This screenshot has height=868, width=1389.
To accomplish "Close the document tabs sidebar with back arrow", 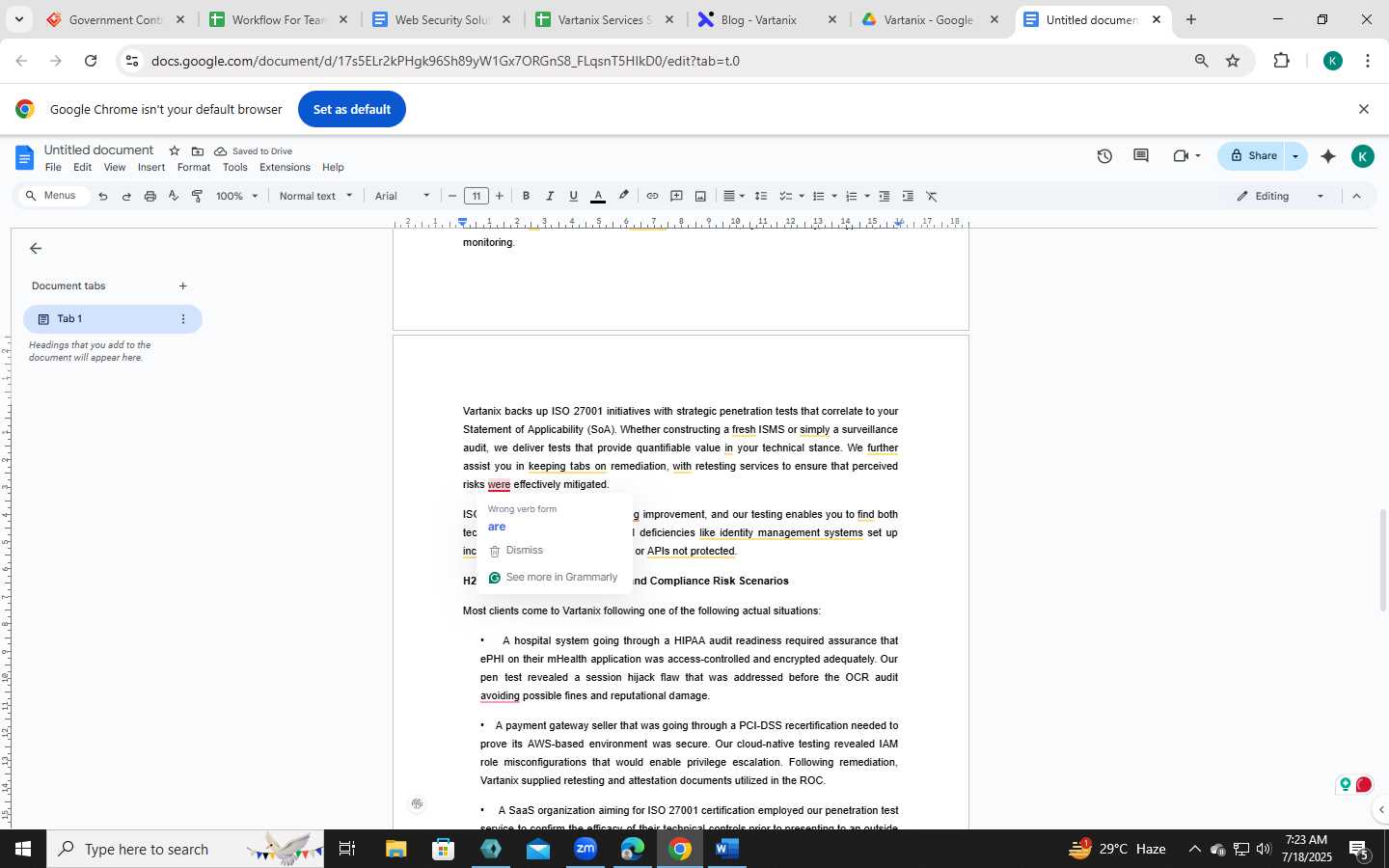I will [36, 249].
